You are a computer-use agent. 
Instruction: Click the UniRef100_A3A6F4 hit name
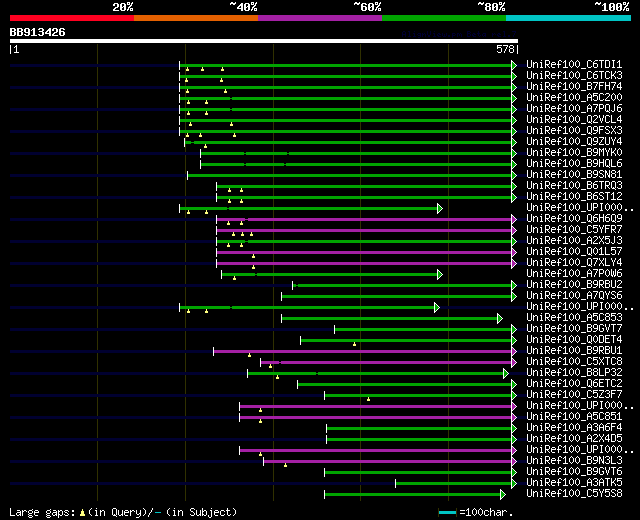pyautogui.click(x=574, y=428)
